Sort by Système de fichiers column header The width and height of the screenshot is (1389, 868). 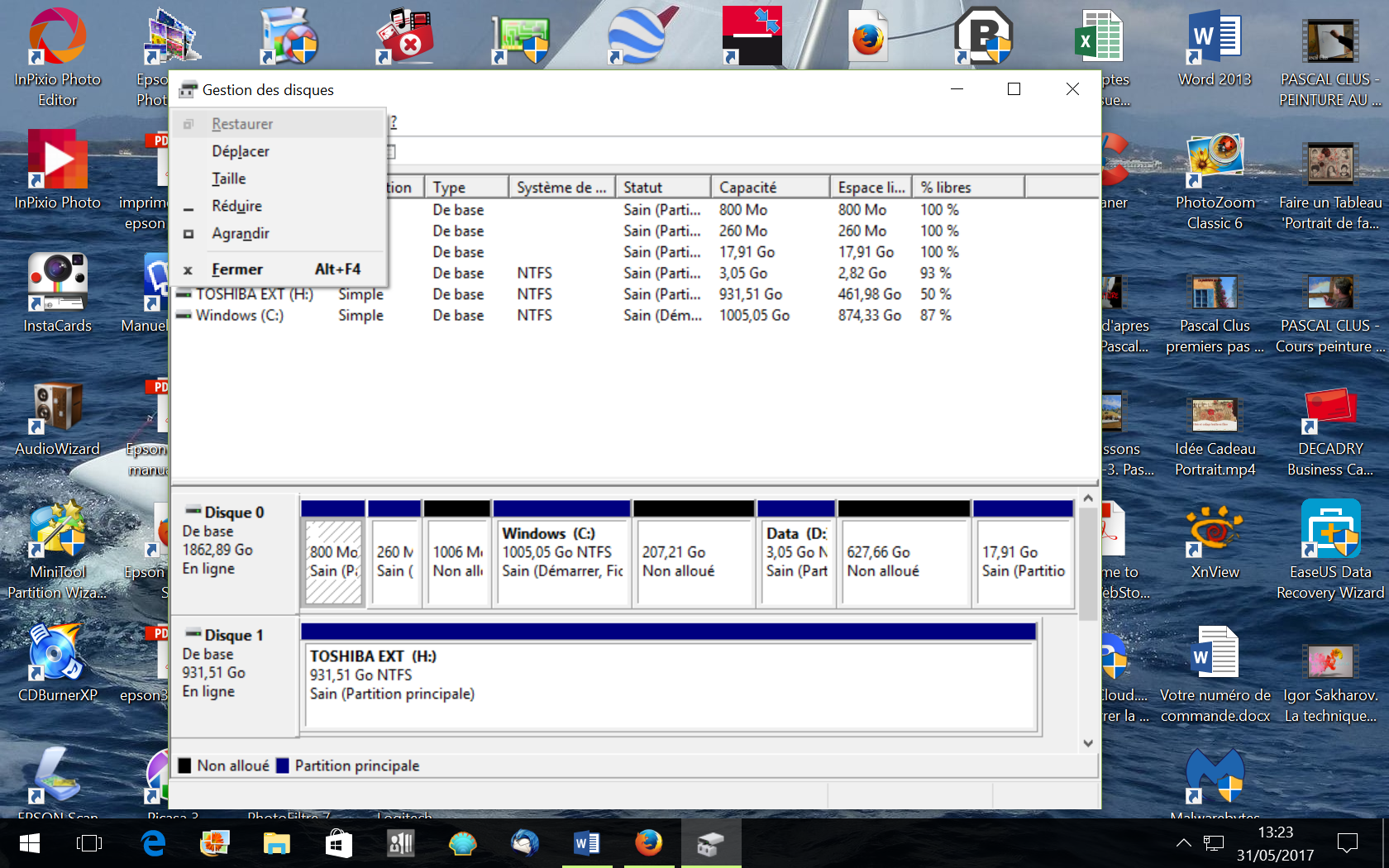click(x=561, y=188)
